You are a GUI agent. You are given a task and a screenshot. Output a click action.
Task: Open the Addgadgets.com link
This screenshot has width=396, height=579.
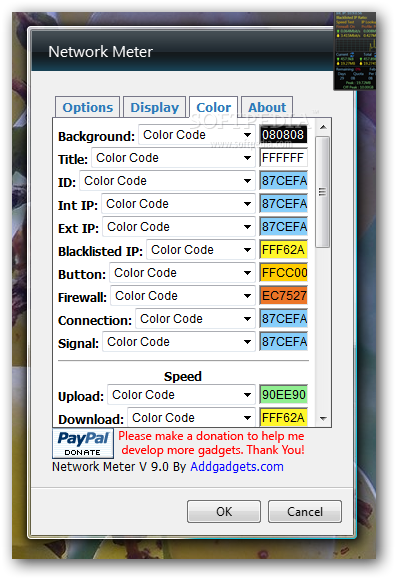tap(237, 467)
